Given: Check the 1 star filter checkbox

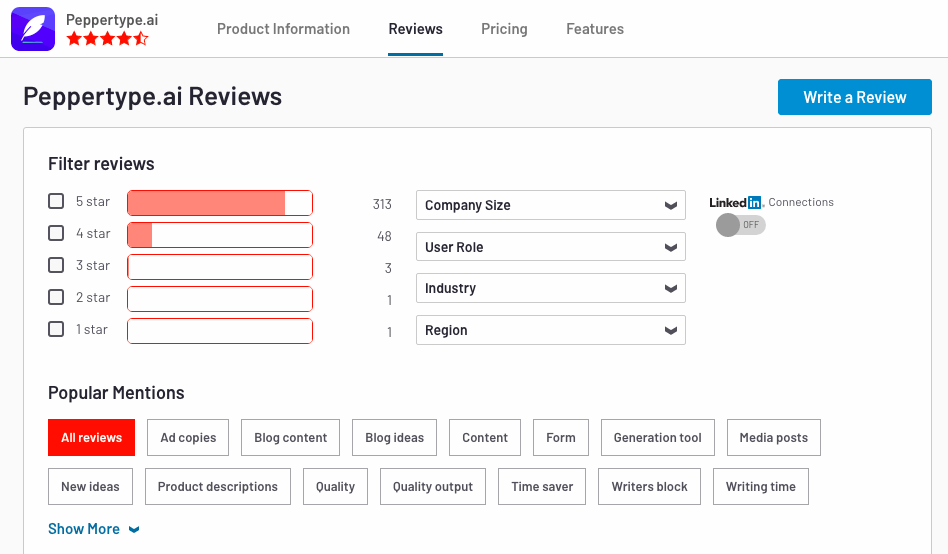Looking at the screenshot, I should 56,329.
